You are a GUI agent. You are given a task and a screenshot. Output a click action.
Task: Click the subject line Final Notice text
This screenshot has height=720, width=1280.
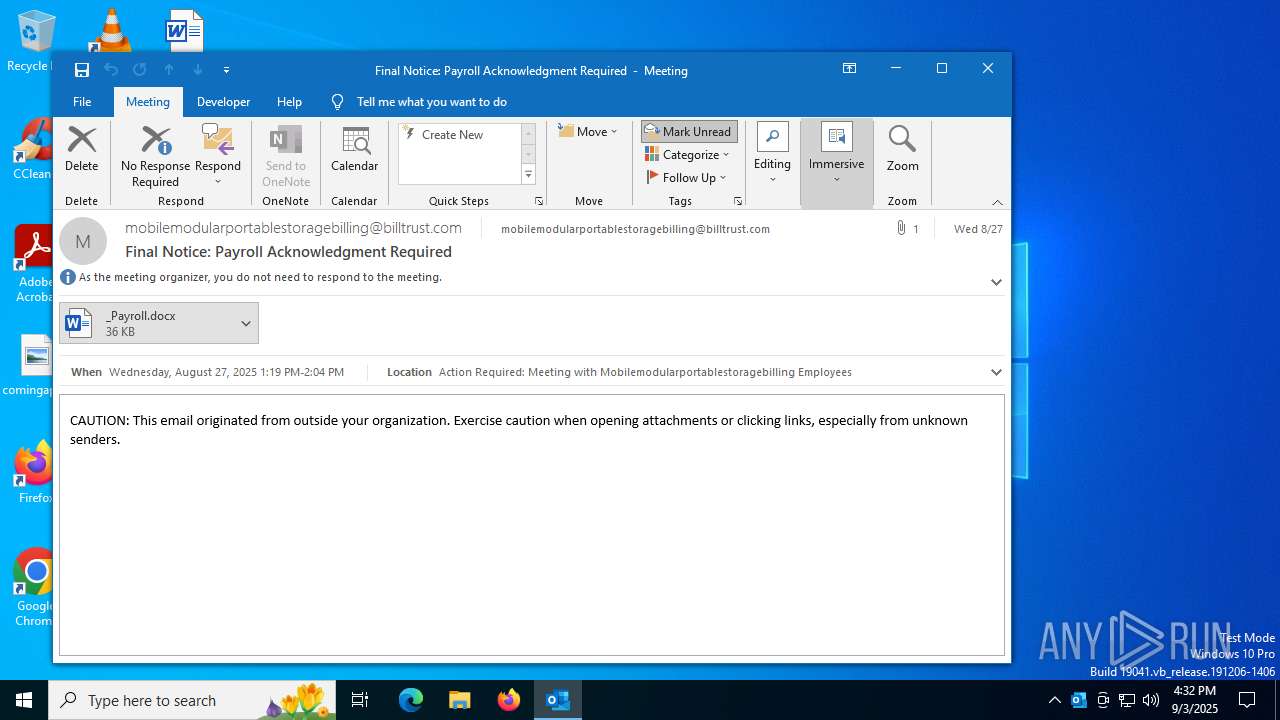tap(288, 252)
